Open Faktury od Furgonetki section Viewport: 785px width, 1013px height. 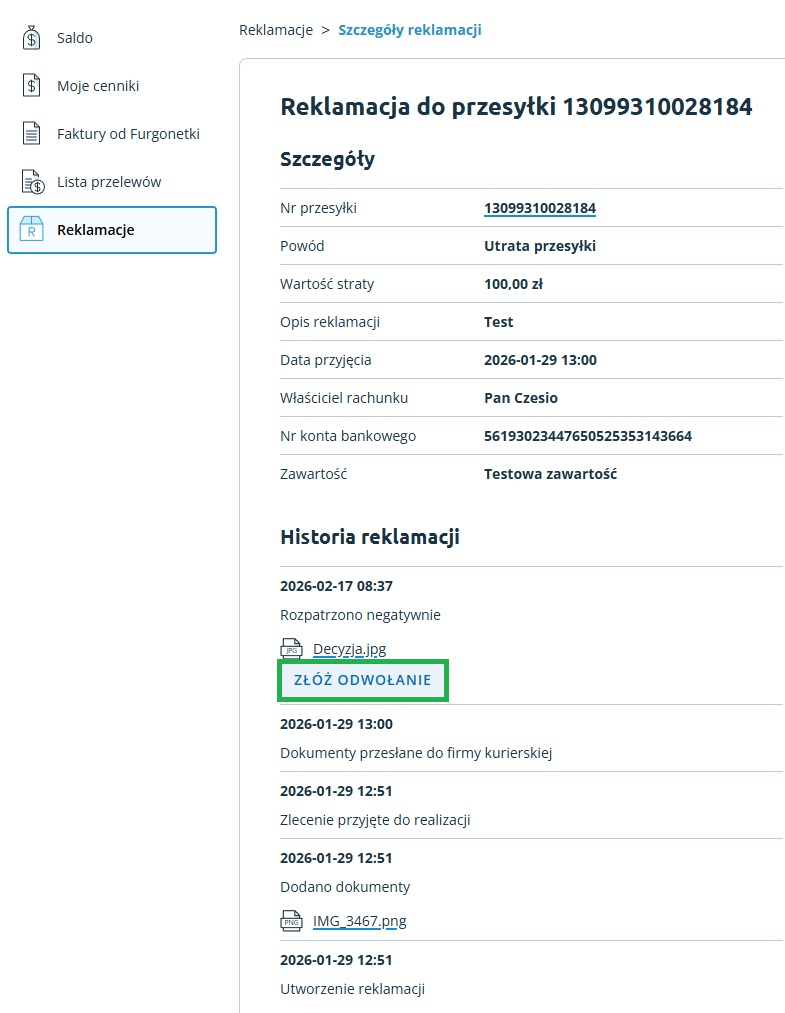128,134
